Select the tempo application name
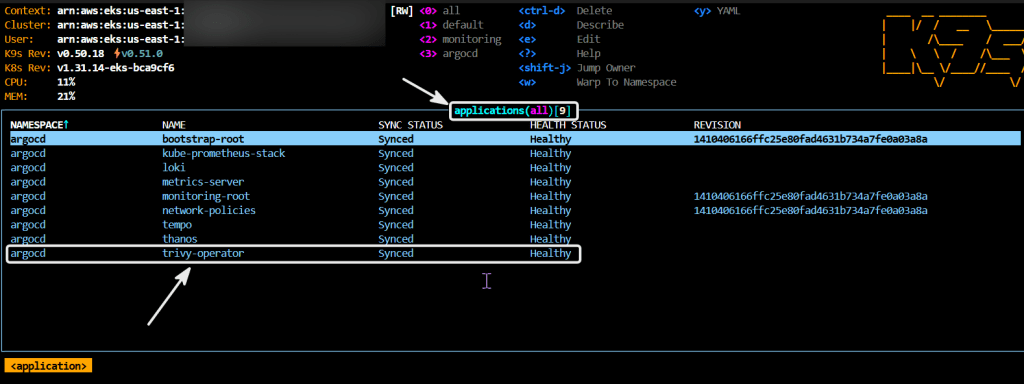The width and height of the screenshot is (1024, 384). 177,225
